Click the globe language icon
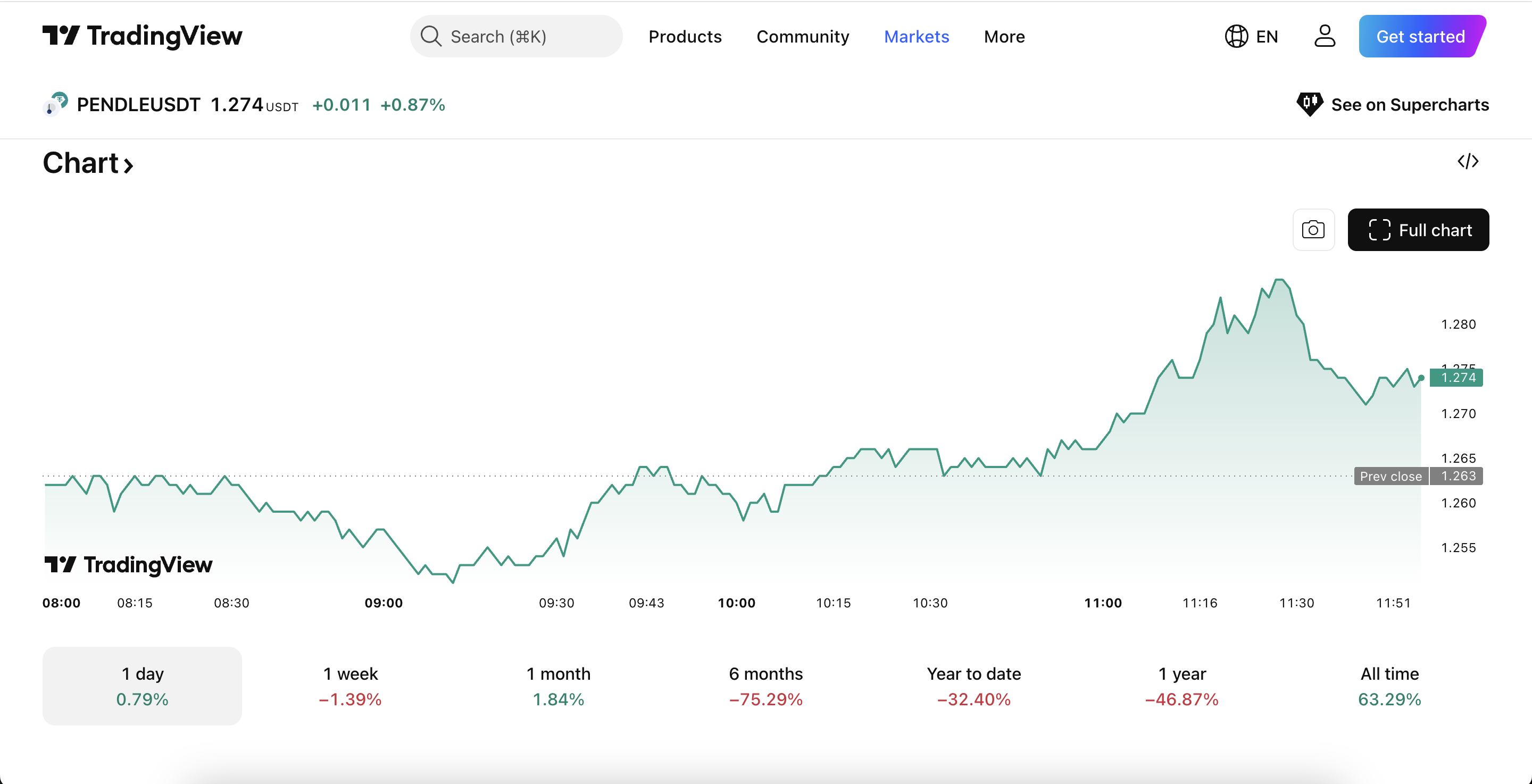The image size is (1532, 784). (x=1236, y=36)
